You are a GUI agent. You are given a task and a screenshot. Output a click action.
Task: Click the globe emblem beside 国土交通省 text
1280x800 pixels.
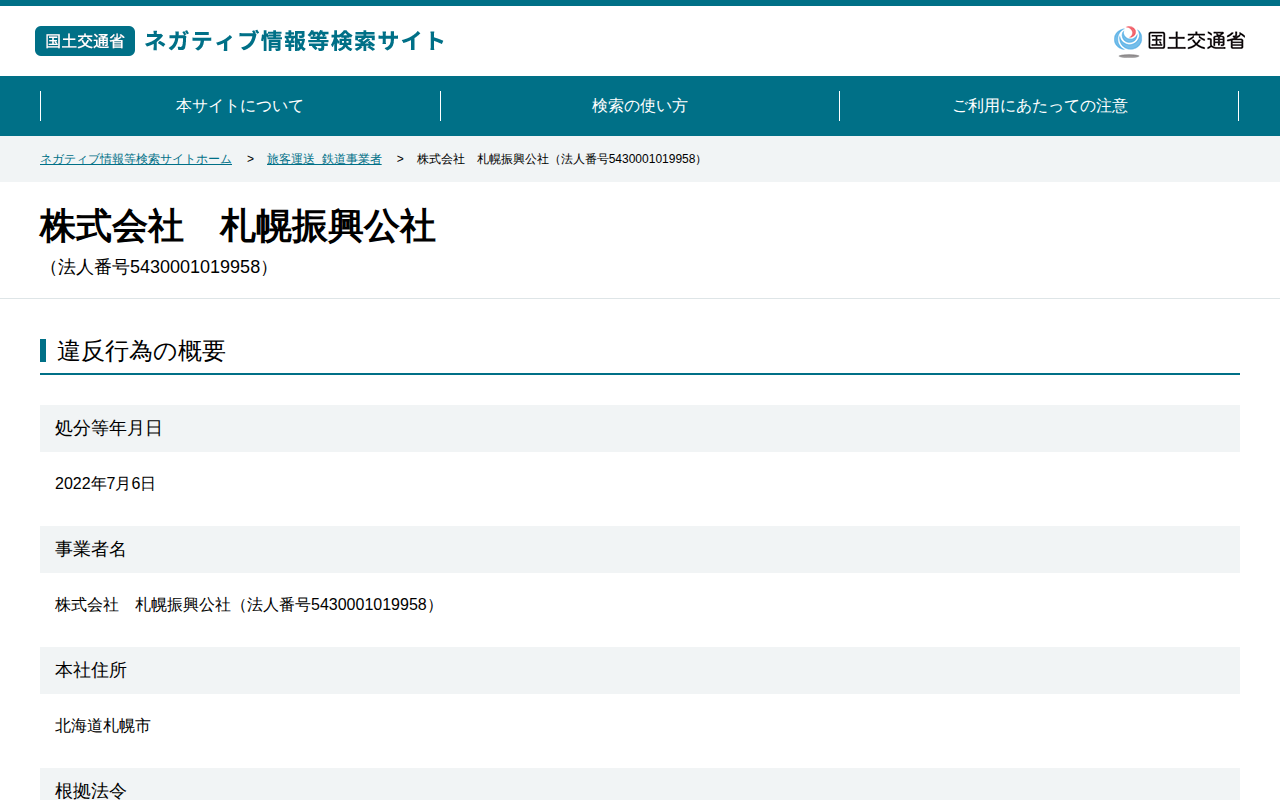point(1128,41)
